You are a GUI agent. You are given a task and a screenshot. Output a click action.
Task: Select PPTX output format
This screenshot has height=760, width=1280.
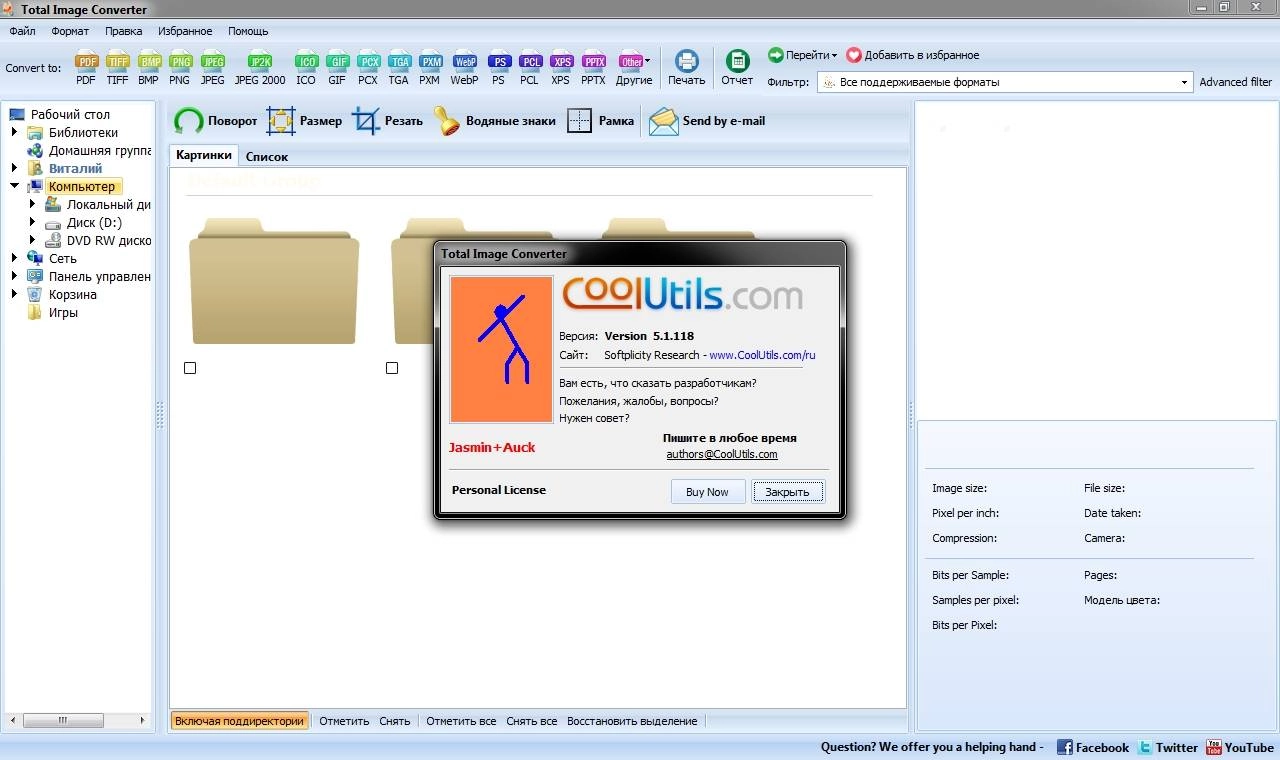[x=593, y=68]
